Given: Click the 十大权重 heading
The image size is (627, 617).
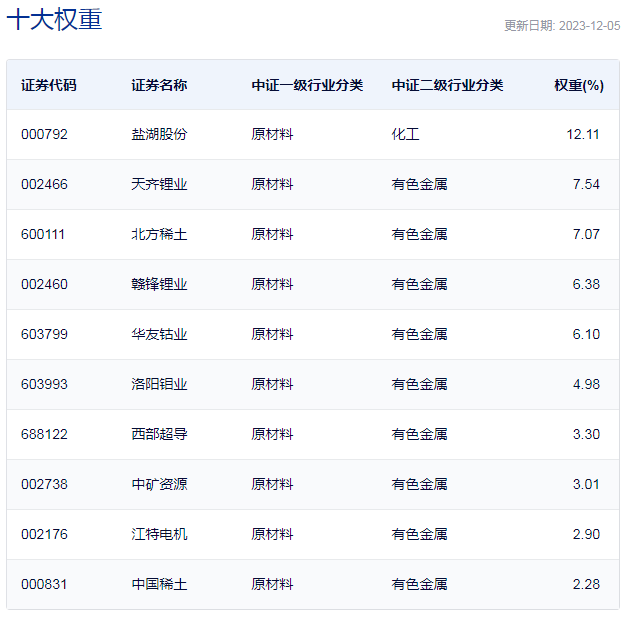Looking at the screenshot, I should point(54,19).
